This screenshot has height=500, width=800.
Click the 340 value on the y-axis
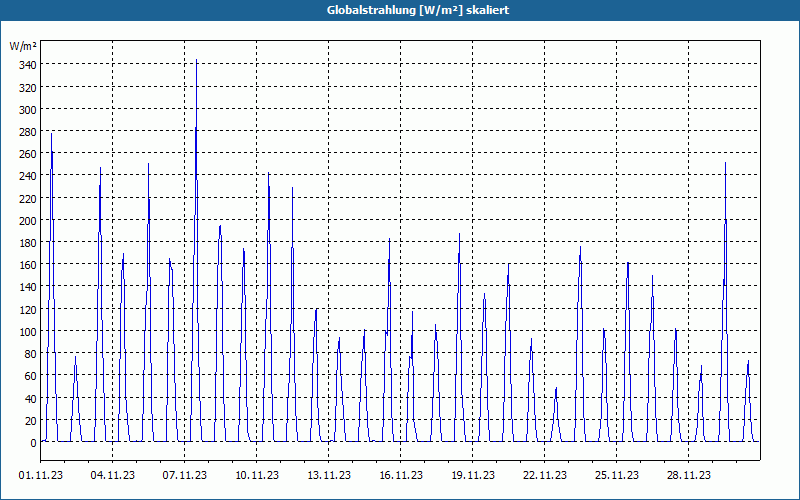point(28,65)
